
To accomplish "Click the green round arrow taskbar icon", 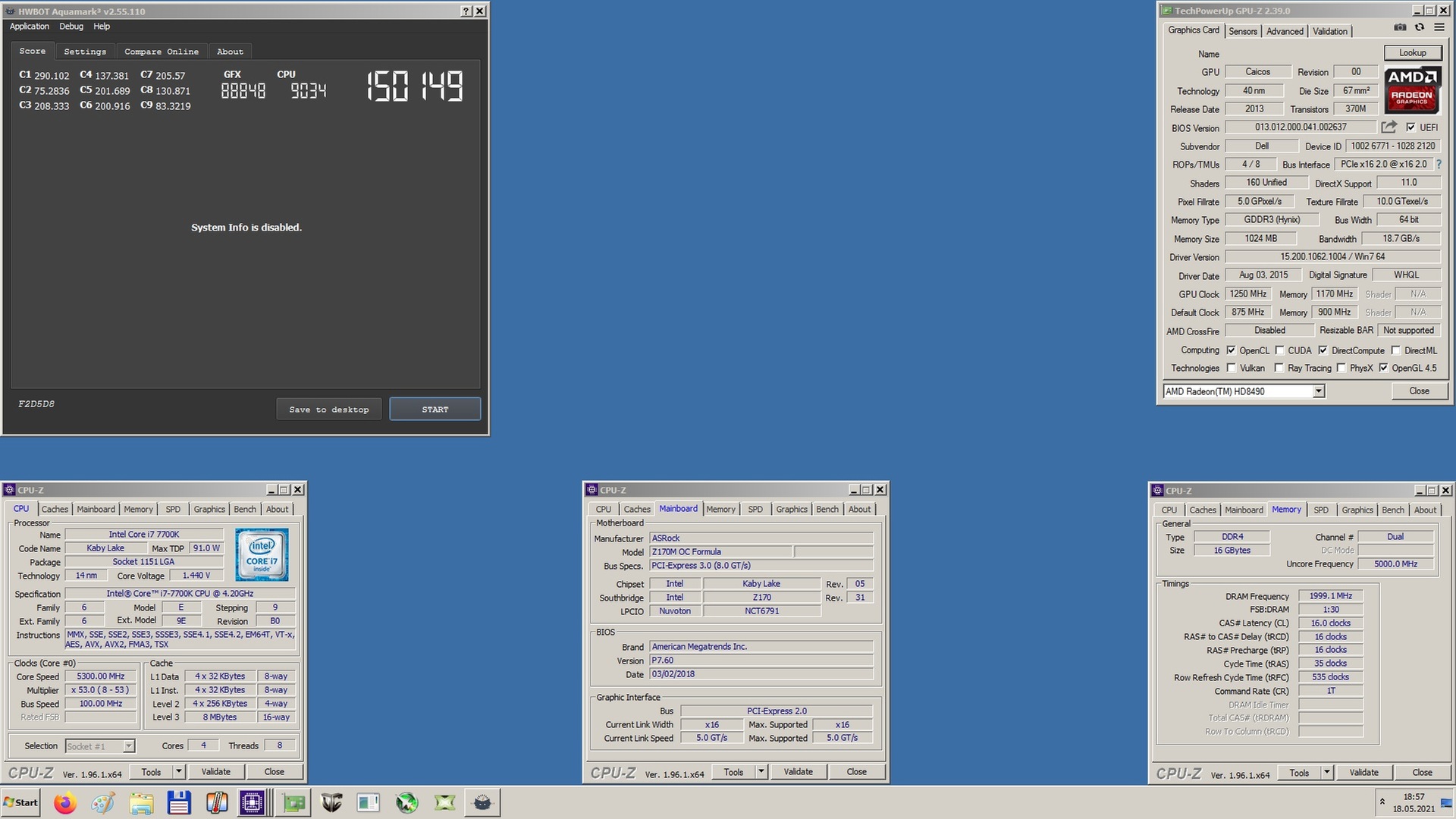I will [407, 802].
